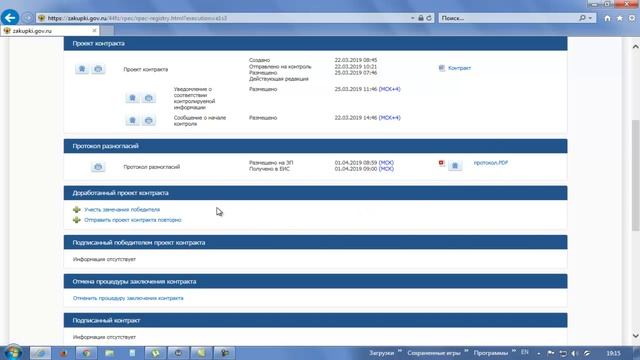This screenshot has height=360, width=640.
Task: Click (МСК+4) link after 25.03.2019 11:46
Action: [x=390, y=89]
